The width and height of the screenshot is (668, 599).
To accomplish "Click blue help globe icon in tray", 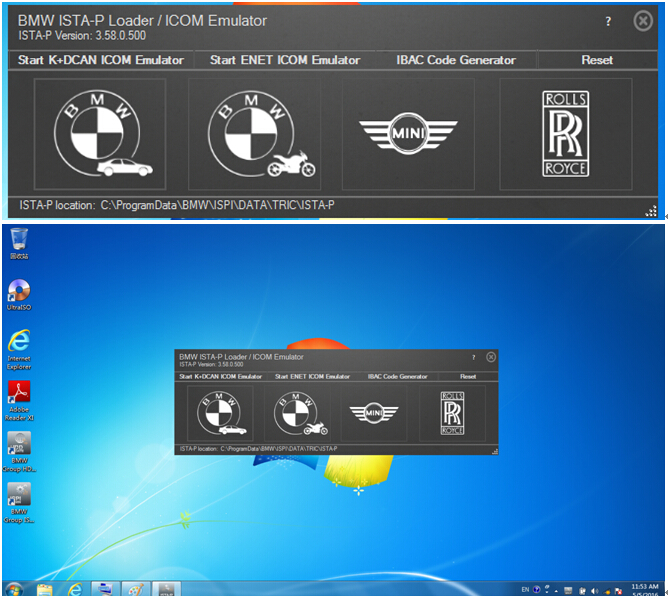I will click(x=537, y=590).
